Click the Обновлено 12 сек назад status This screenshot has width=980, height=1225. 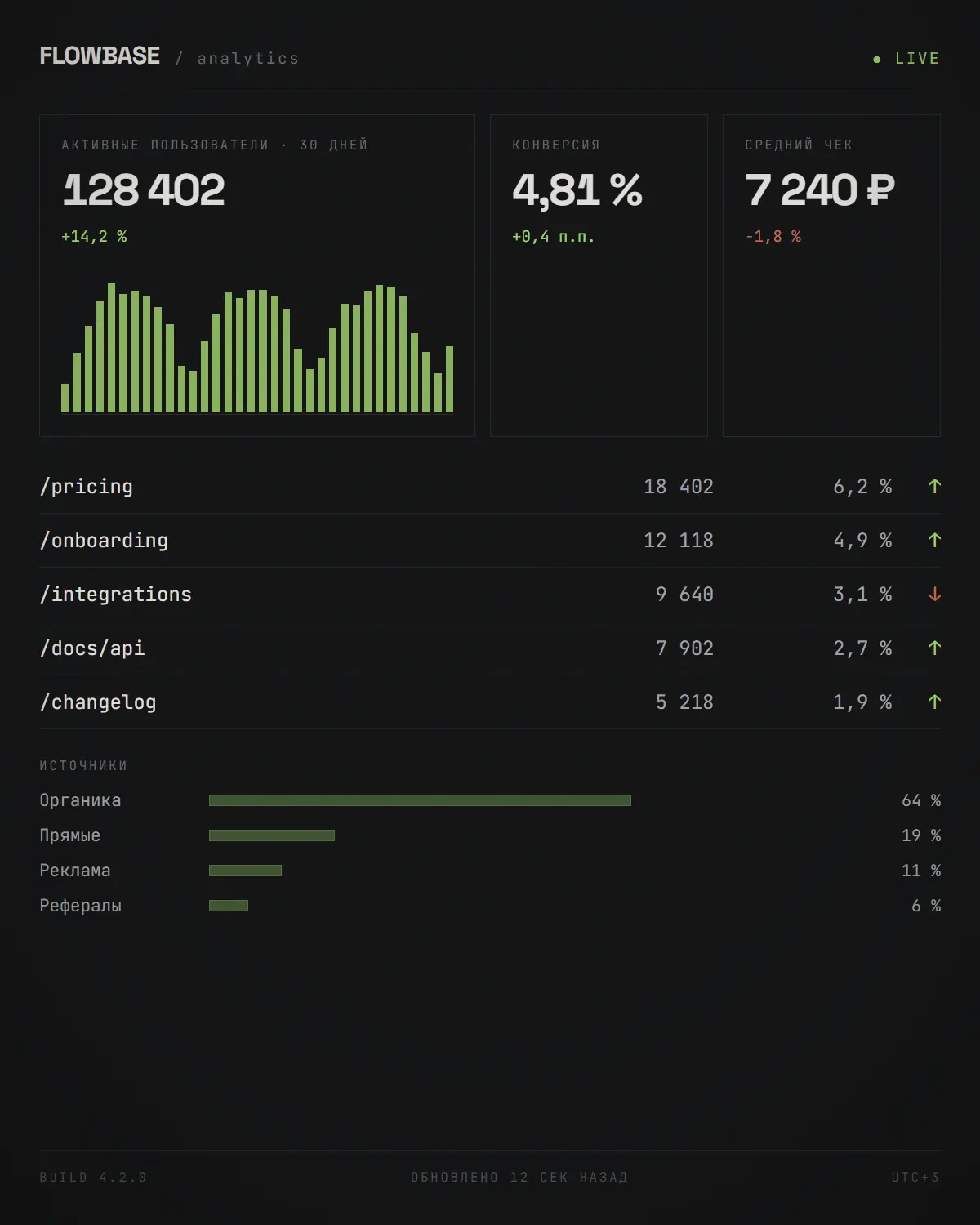click(x=519, y=1177)
